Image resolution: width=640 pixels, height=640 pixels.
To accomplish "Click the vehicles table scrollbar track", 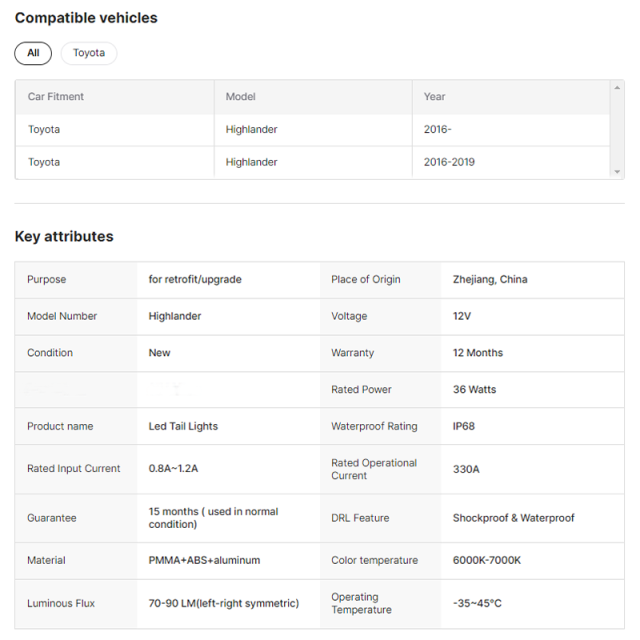I will [617, 130].
